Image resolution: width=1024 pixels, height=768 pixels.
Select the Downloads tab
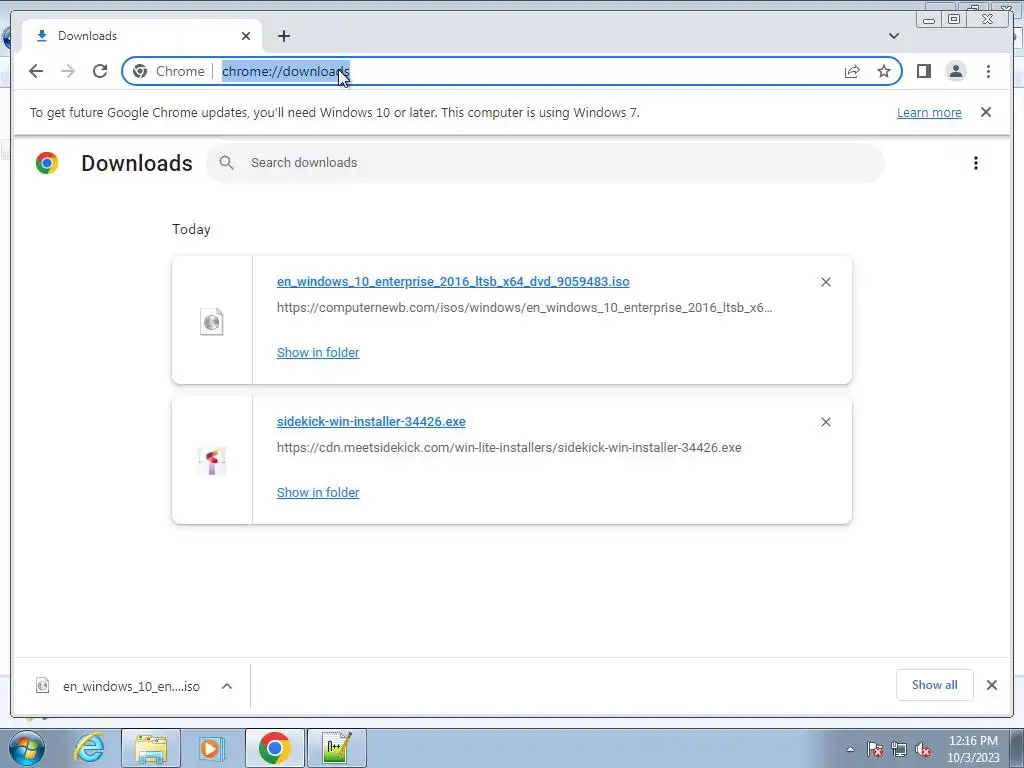pyautogui.click(x=142, y=36)
